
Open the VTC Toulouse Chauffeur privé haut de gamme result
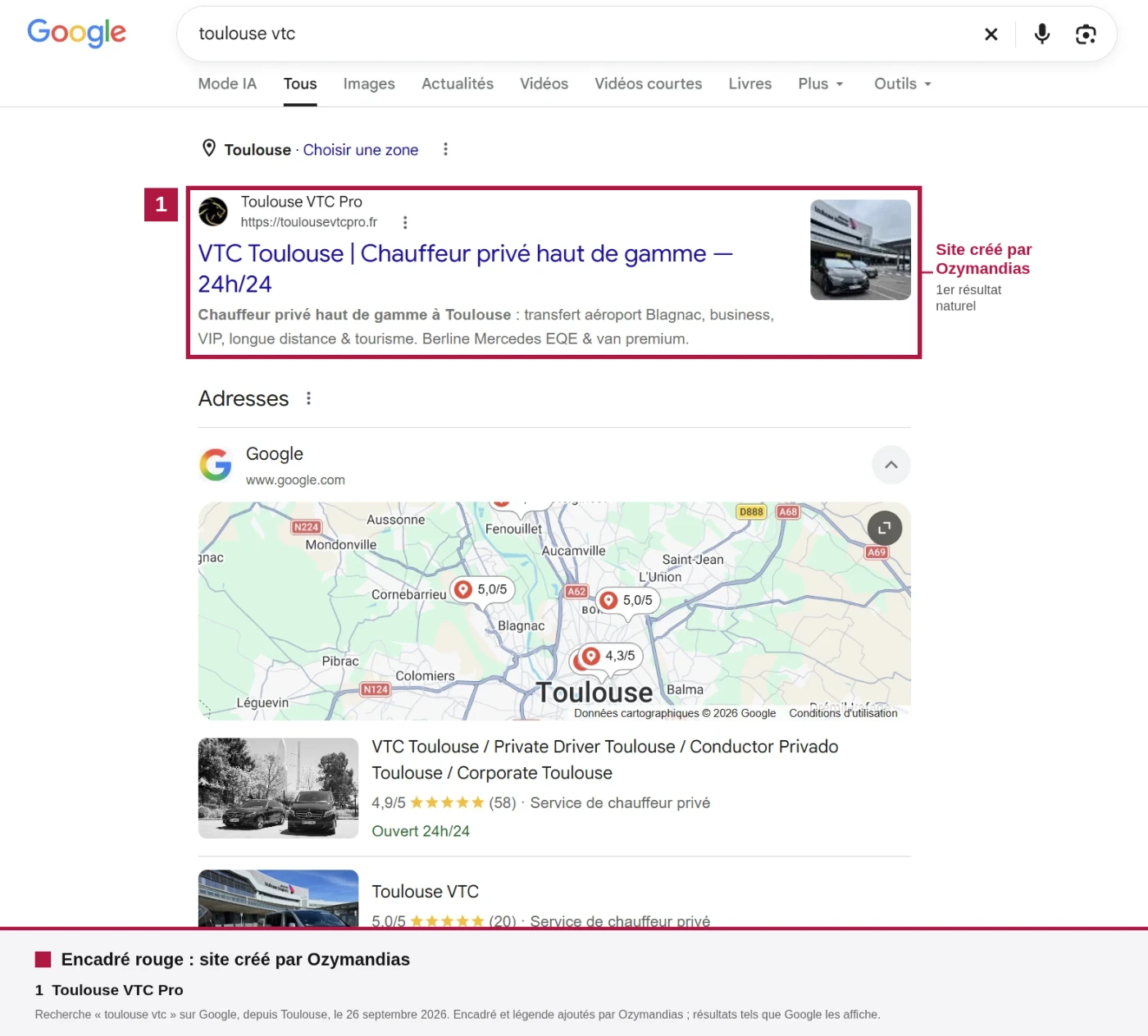click(465, 268)
